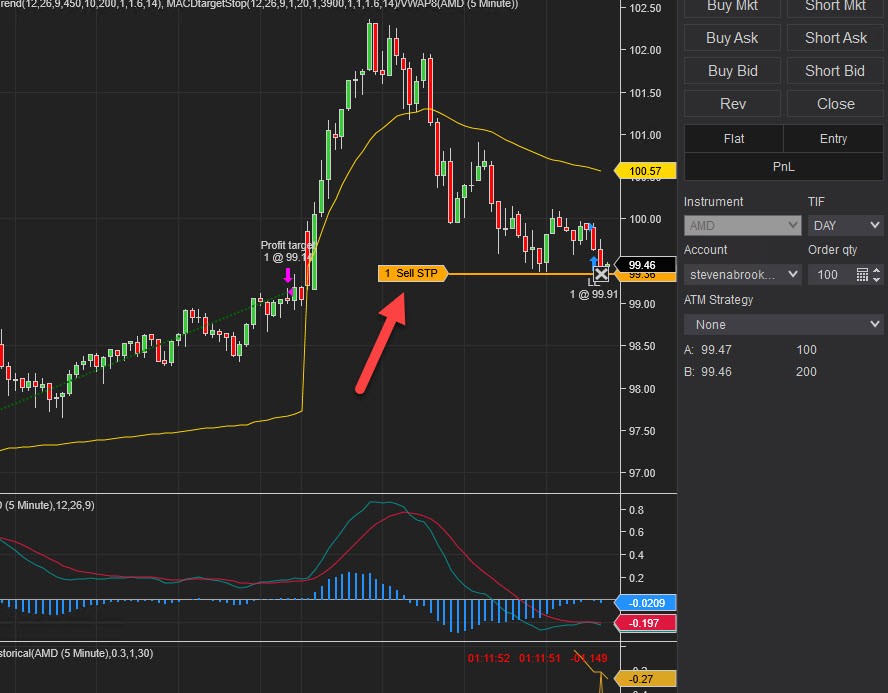Viewport: 888px width, 693px height.
Task: Select the Entry price box
Action: 833,139
